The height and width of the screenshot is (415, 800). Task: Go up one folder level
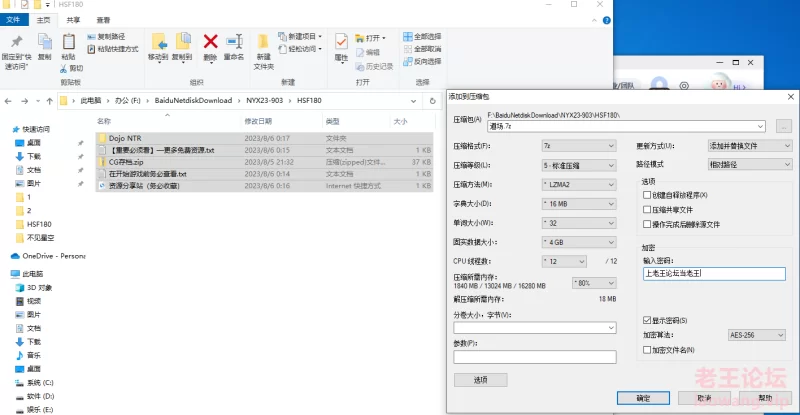click(49, 101)
